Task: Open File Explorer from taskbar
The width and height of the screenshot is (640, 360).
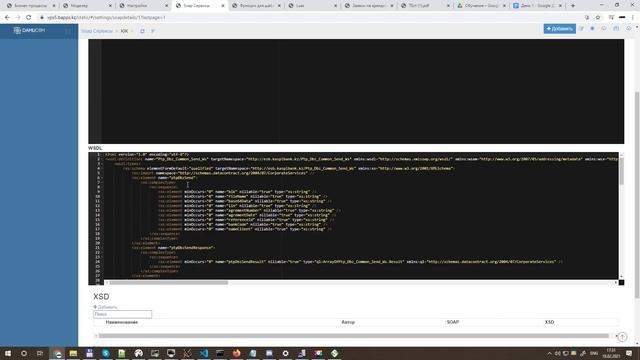Action: (x=73, y=353)
